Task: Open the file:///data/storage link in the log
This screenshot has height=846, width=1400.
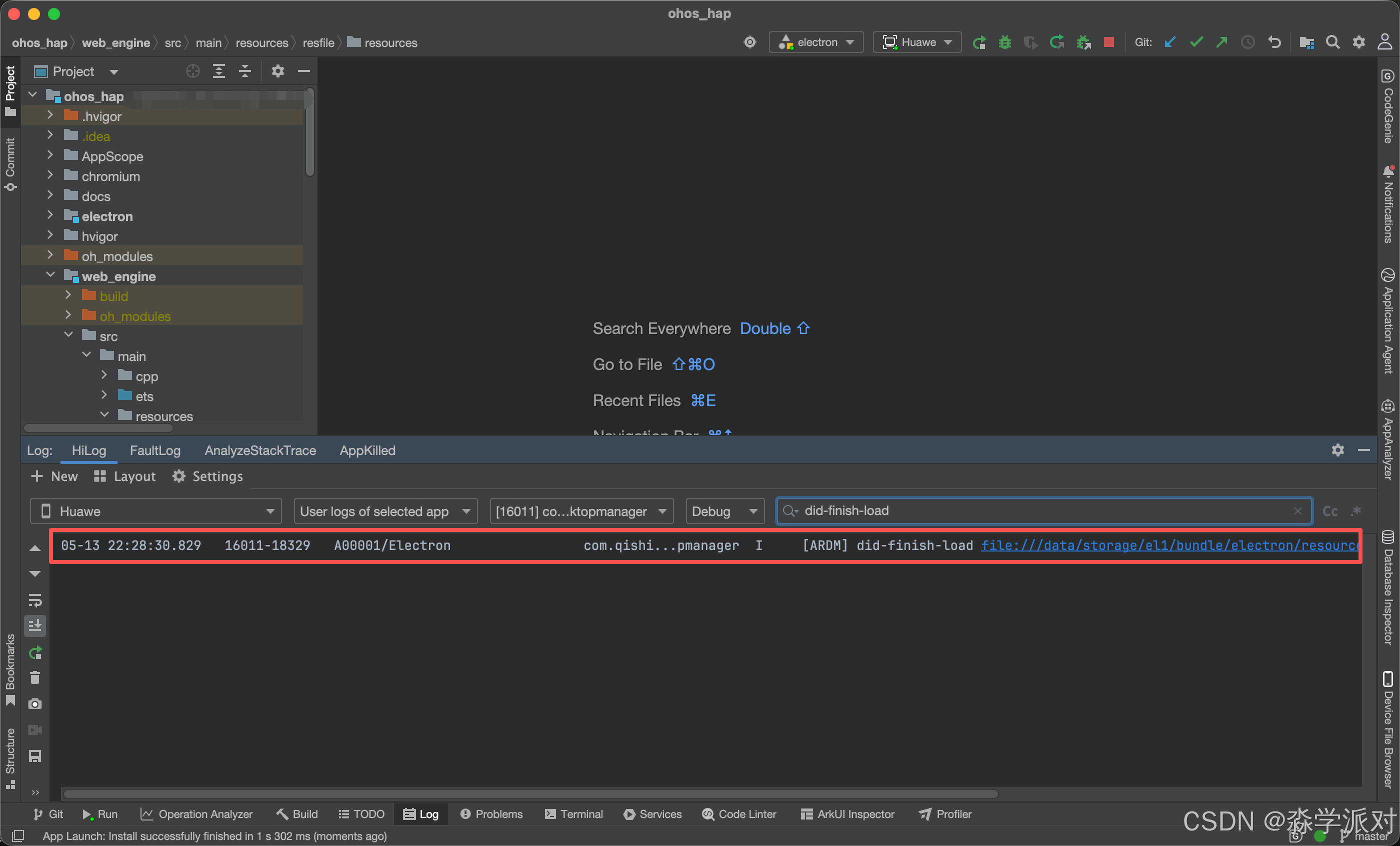Action: pos(1170,545)
